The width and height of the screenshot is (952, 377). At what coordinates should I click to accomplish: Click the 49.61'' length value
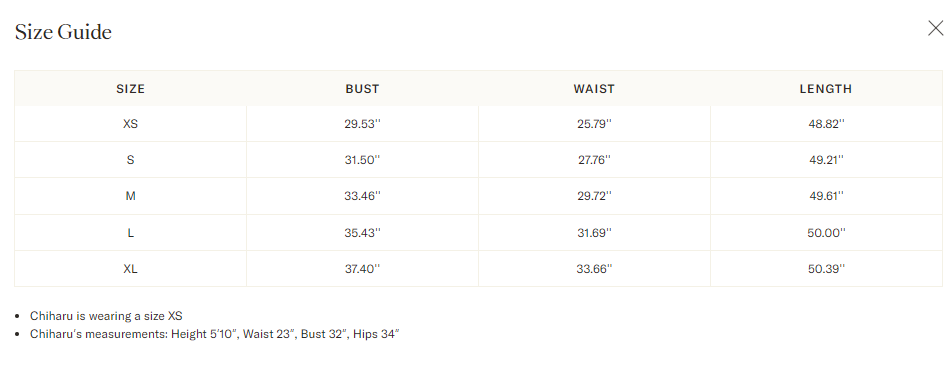point(826,196)
